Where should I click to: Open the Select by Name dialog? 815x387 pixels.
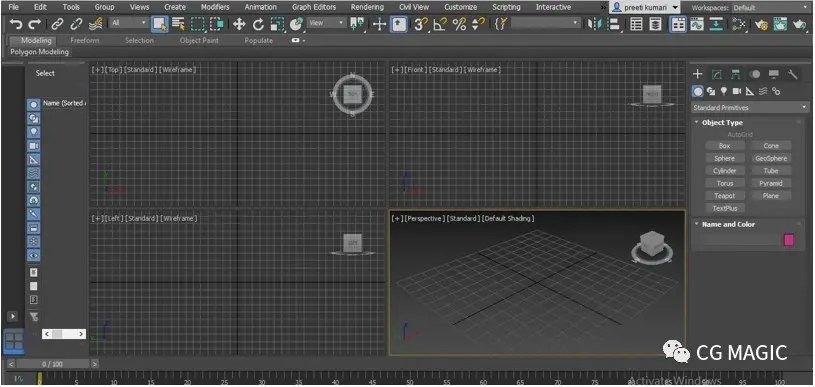(x=178, y=24)
